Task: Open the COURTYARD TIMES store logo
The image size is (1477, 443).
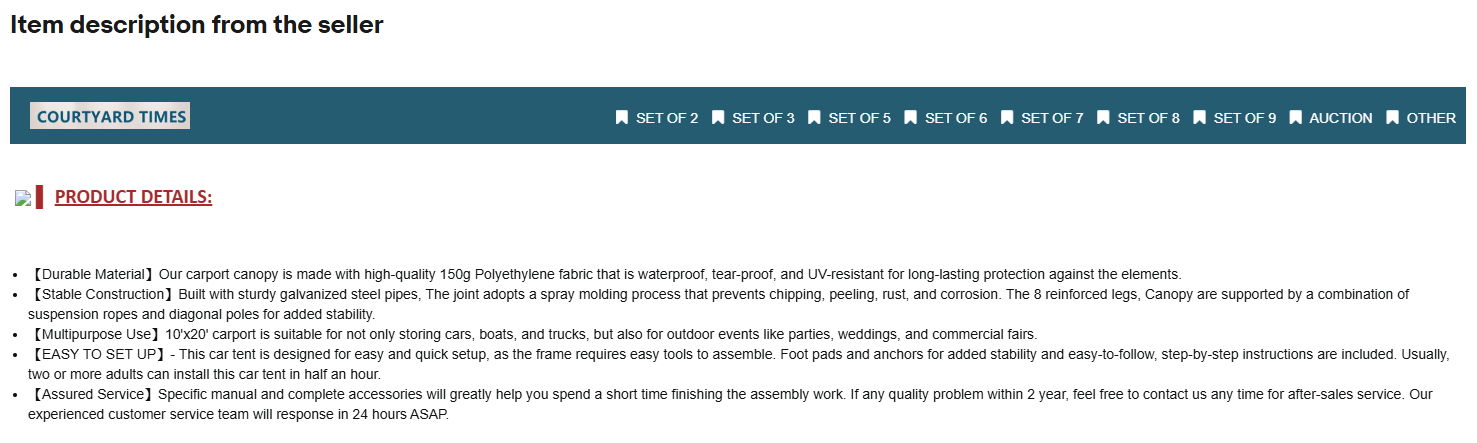Action: click(110, 116)
